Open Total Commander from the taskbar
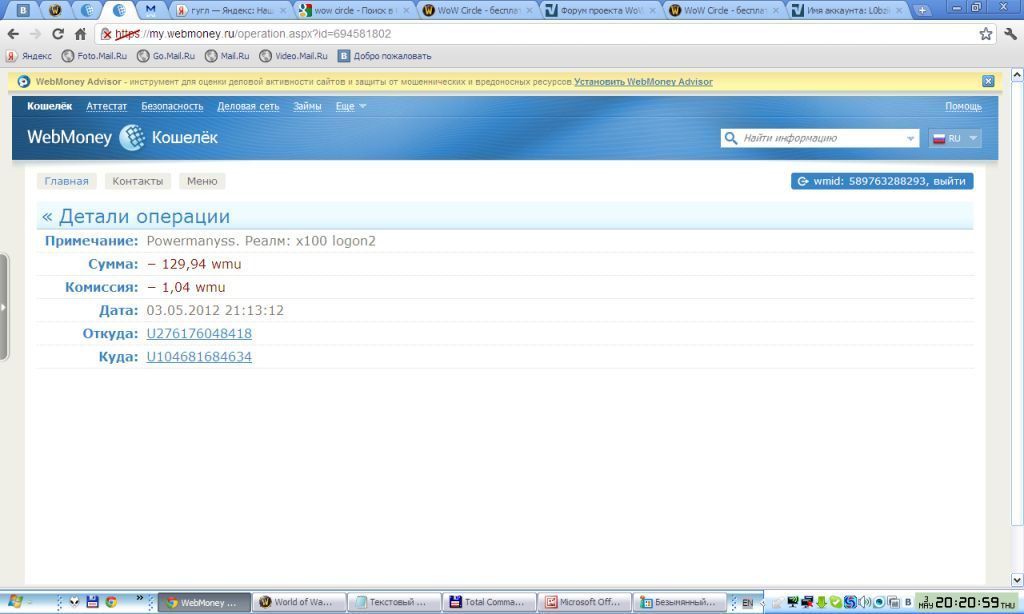Viewport: 1024px width, 614px height. click(x=487, y=602)
